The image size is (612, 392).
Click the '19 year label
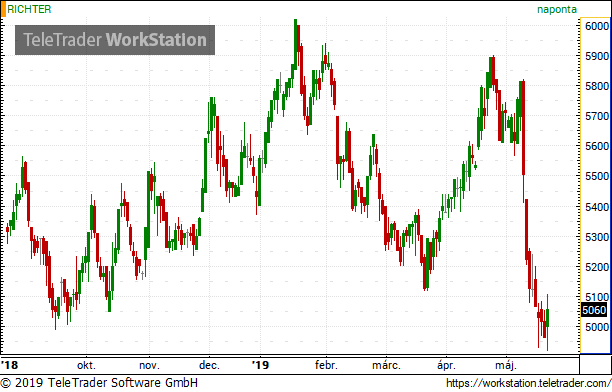click(260, 365)
